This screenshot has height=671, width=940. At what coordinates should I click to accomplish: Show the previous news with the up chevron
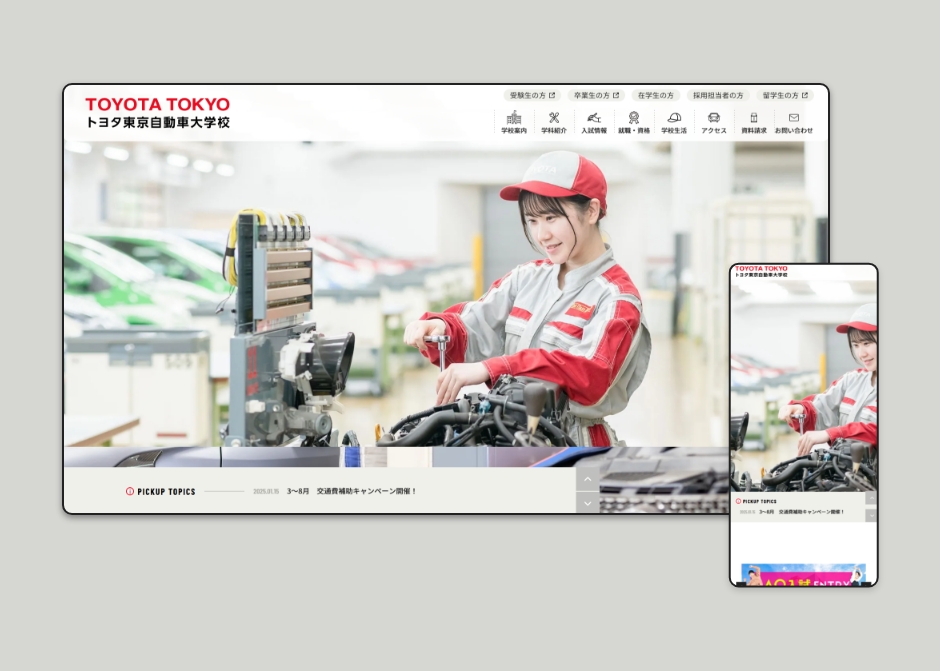[588, 479]
